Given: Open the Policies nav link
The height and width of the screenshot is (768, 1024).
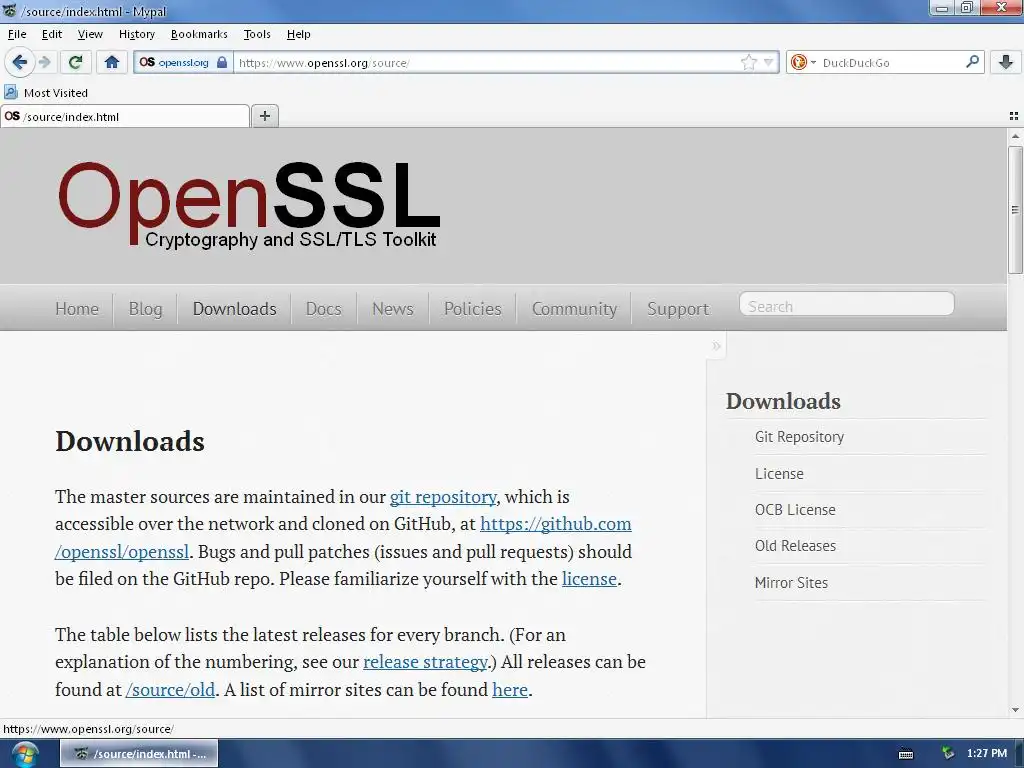Looking at the screenshot, I should [473, 308].
